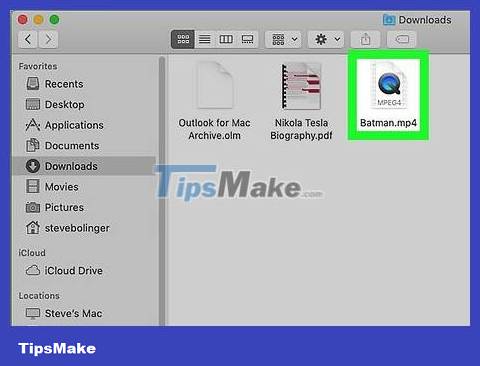Open the group-by arrangement dropdown
This screenshot has height=366, width=480.
click(284, 39)
